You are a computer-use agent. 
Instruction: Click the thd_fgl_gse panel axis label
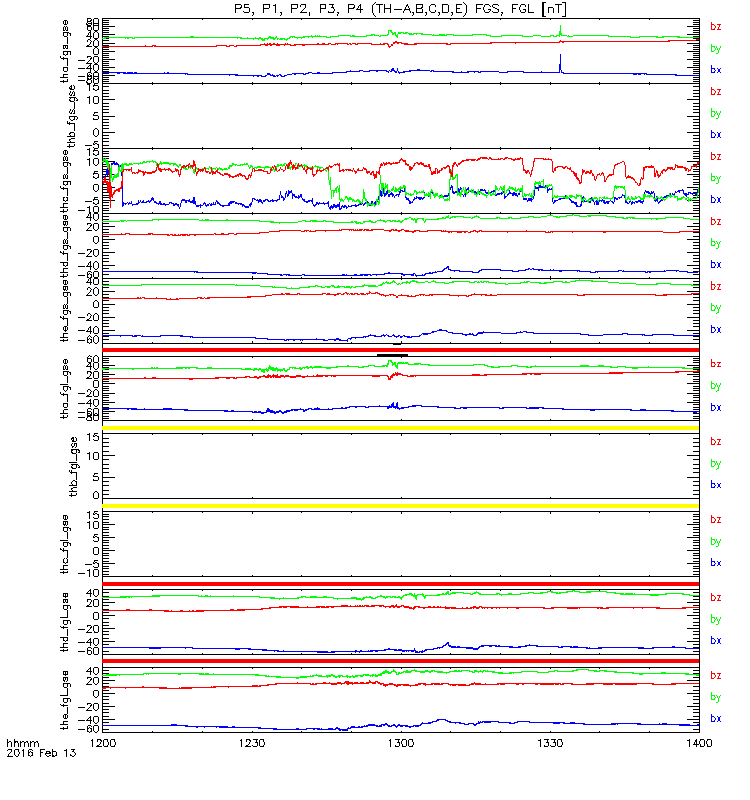64,622
